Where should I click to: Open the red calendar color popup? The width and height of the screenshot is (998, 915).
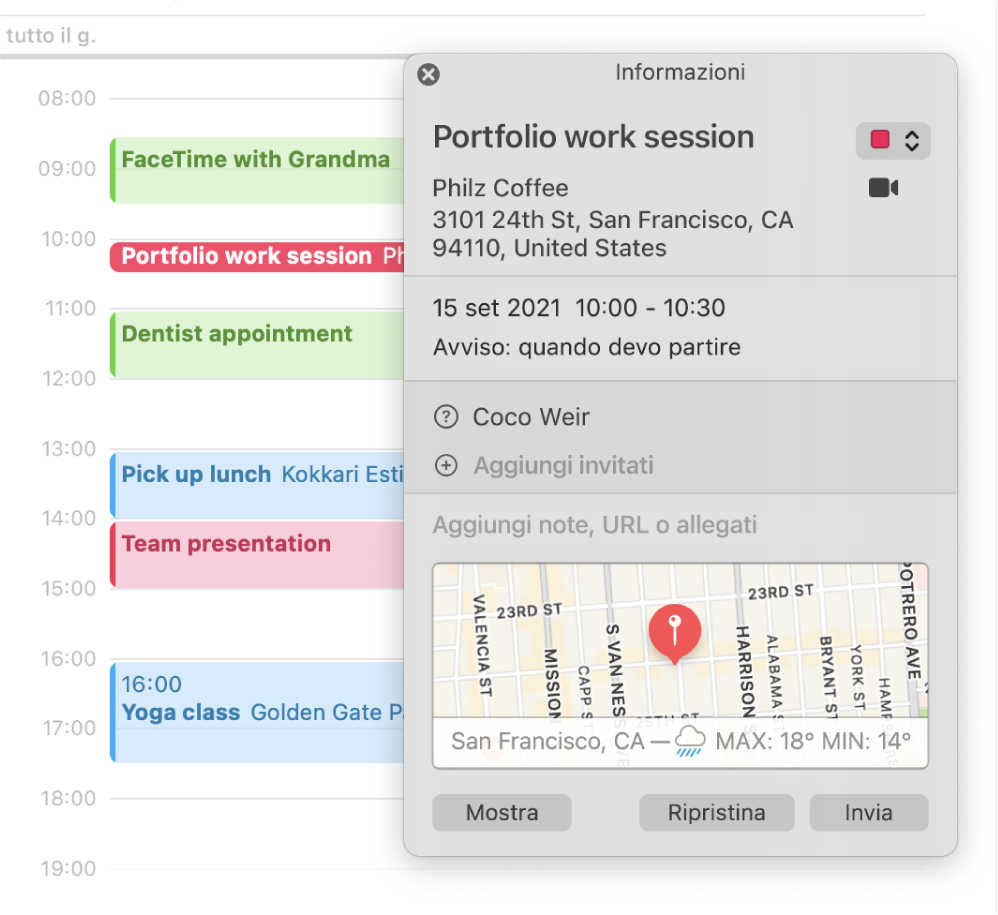tap(893, 140)
